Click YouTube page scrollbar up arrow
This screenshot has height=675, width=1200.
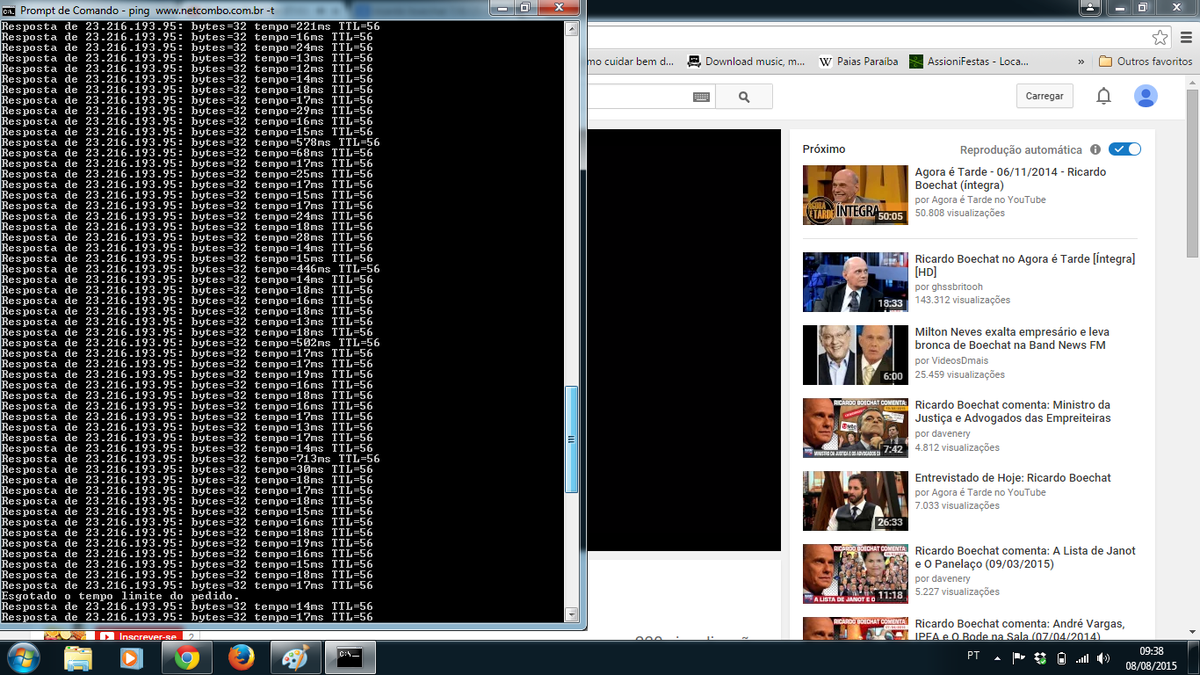tap(1191, 85)
